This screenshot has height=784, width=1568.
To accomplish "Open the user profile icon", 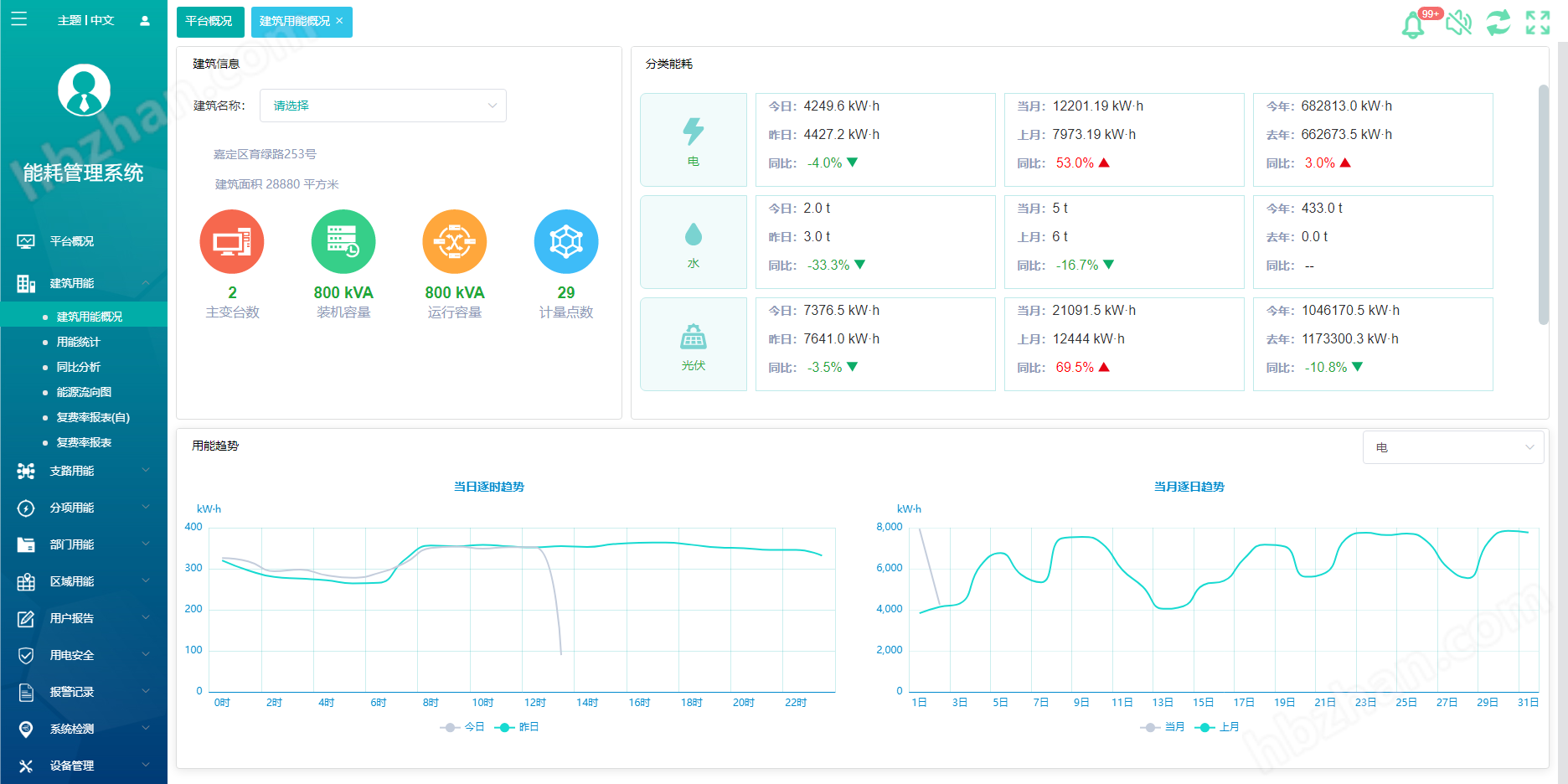I will 145,21.
